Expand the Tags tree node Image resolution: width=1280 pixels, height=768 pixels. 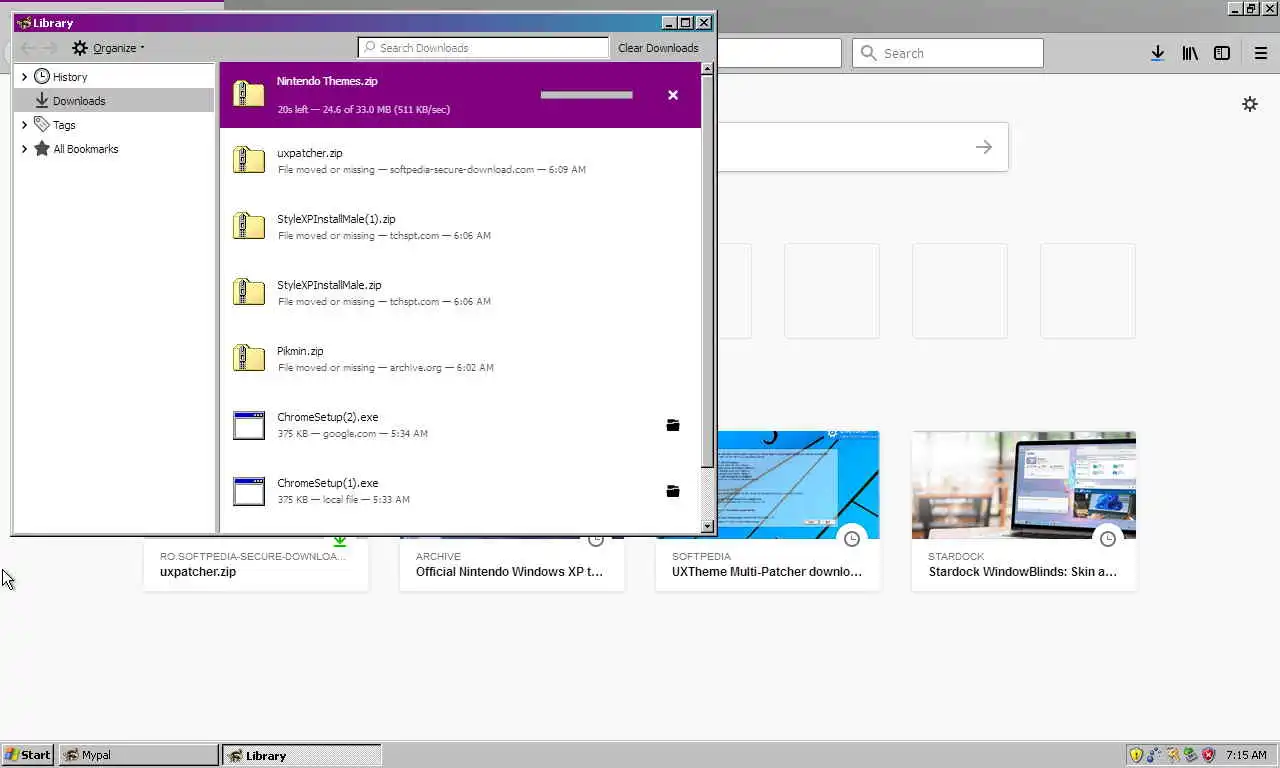(24, 125)
